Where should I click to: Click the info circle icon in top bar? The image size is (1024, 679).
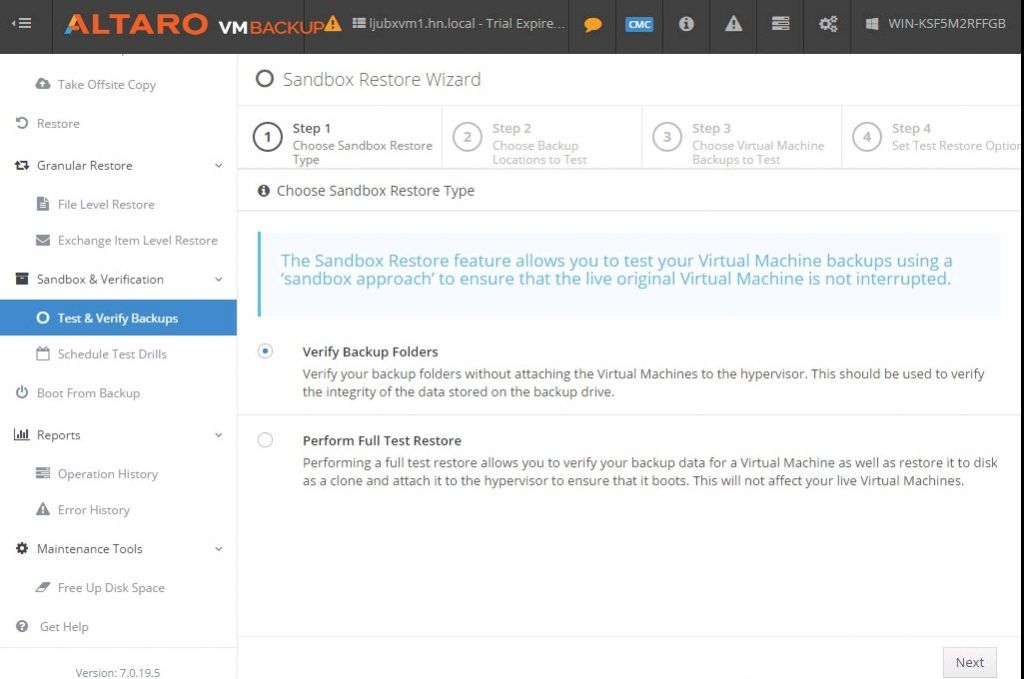click(686, 24)
